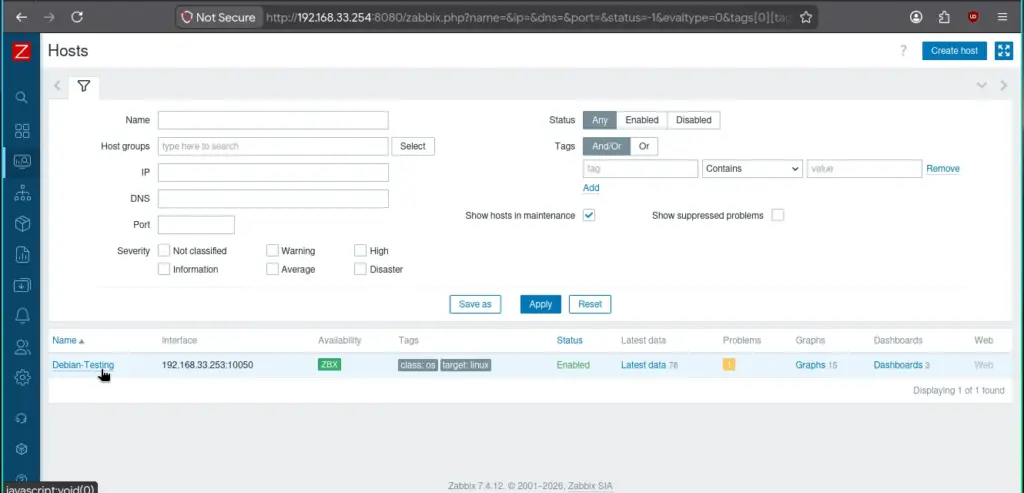Reload the page in browser
This screenshot has width=1024, height=493.
(77, 17)
